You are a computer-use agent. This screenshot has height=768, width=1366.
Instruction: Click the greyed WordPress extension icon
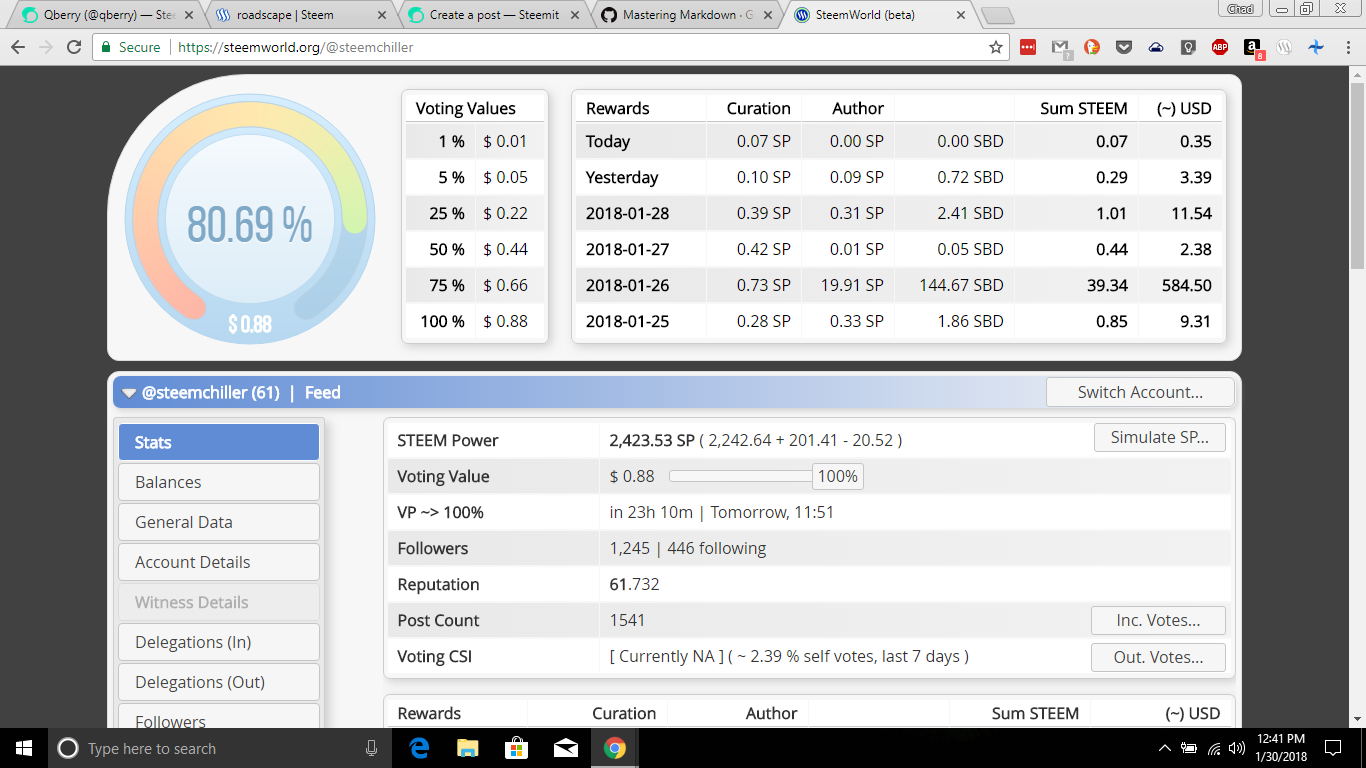coord(1285,47)
